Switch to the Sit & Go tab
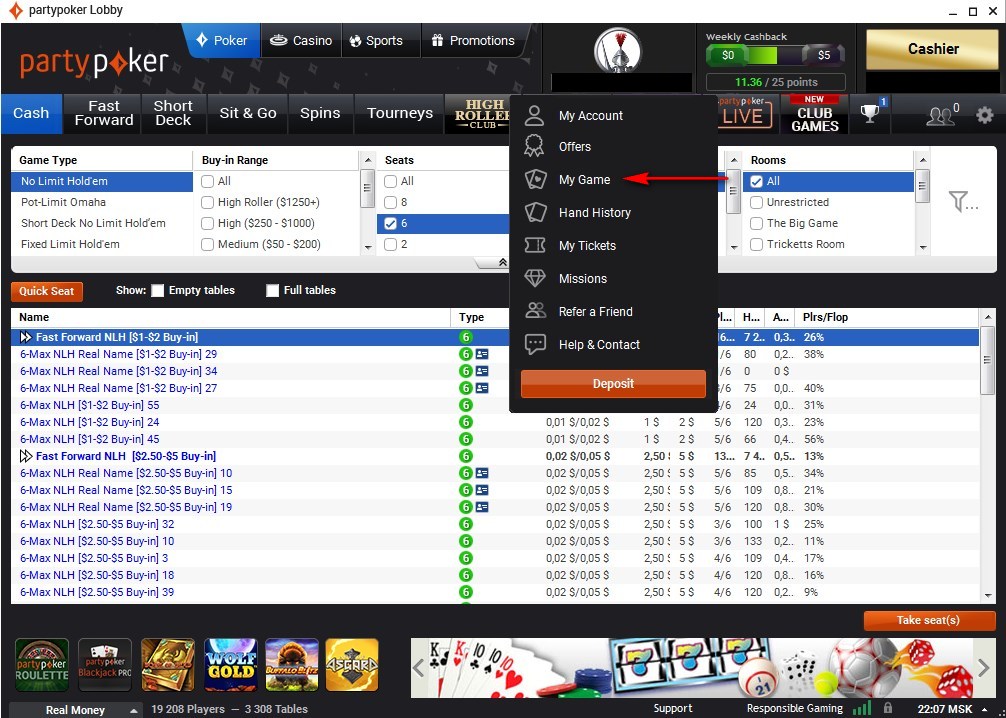1006x718 pixels. pos(247,113)
